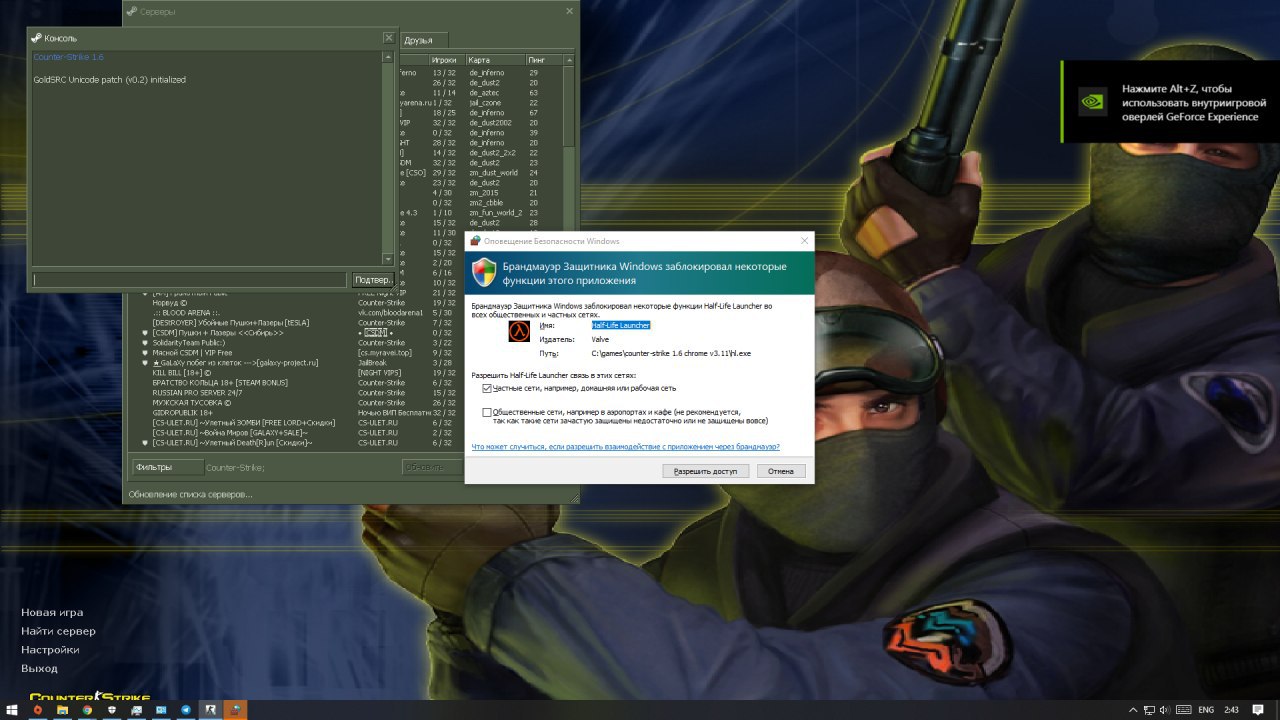Select Выход from main menu
The width and height of the screenshot is (1280, 720).
click(x=39, y=668)
